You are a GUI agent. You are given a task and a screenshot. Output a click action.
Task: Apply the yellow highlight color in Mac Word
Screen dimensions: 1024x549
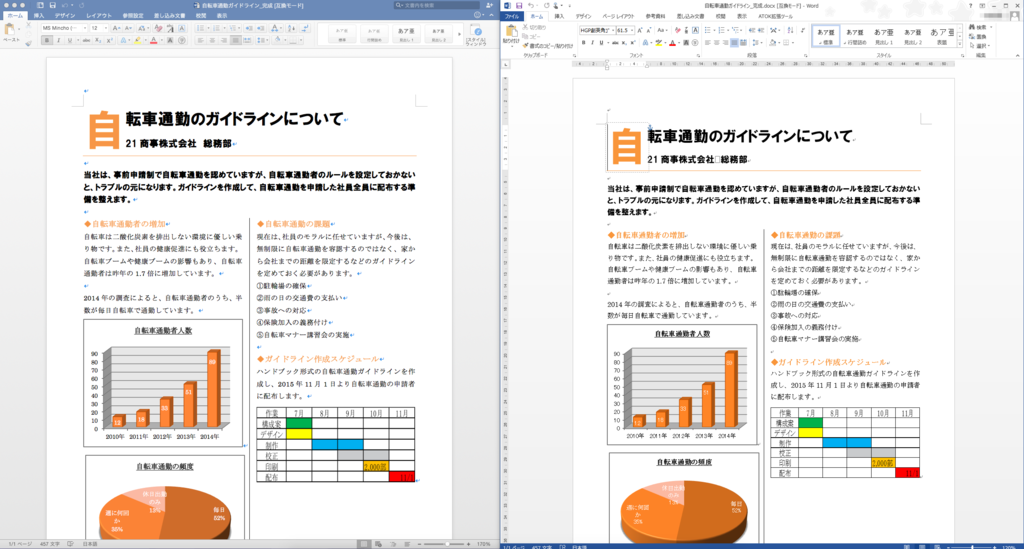137,40
